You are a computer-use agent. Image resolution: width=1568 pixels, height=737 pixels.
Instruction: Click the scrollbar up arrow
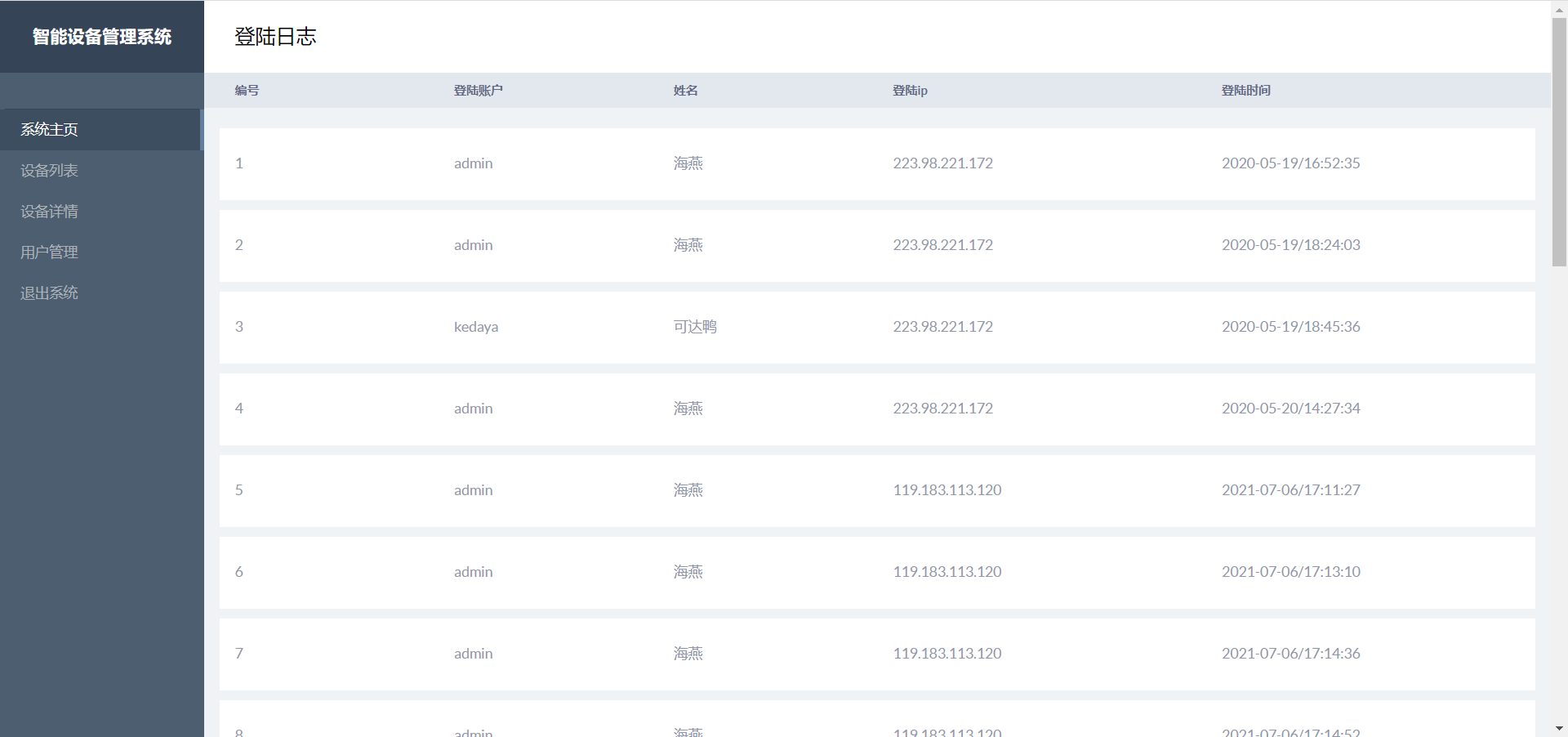[1558, 8]
